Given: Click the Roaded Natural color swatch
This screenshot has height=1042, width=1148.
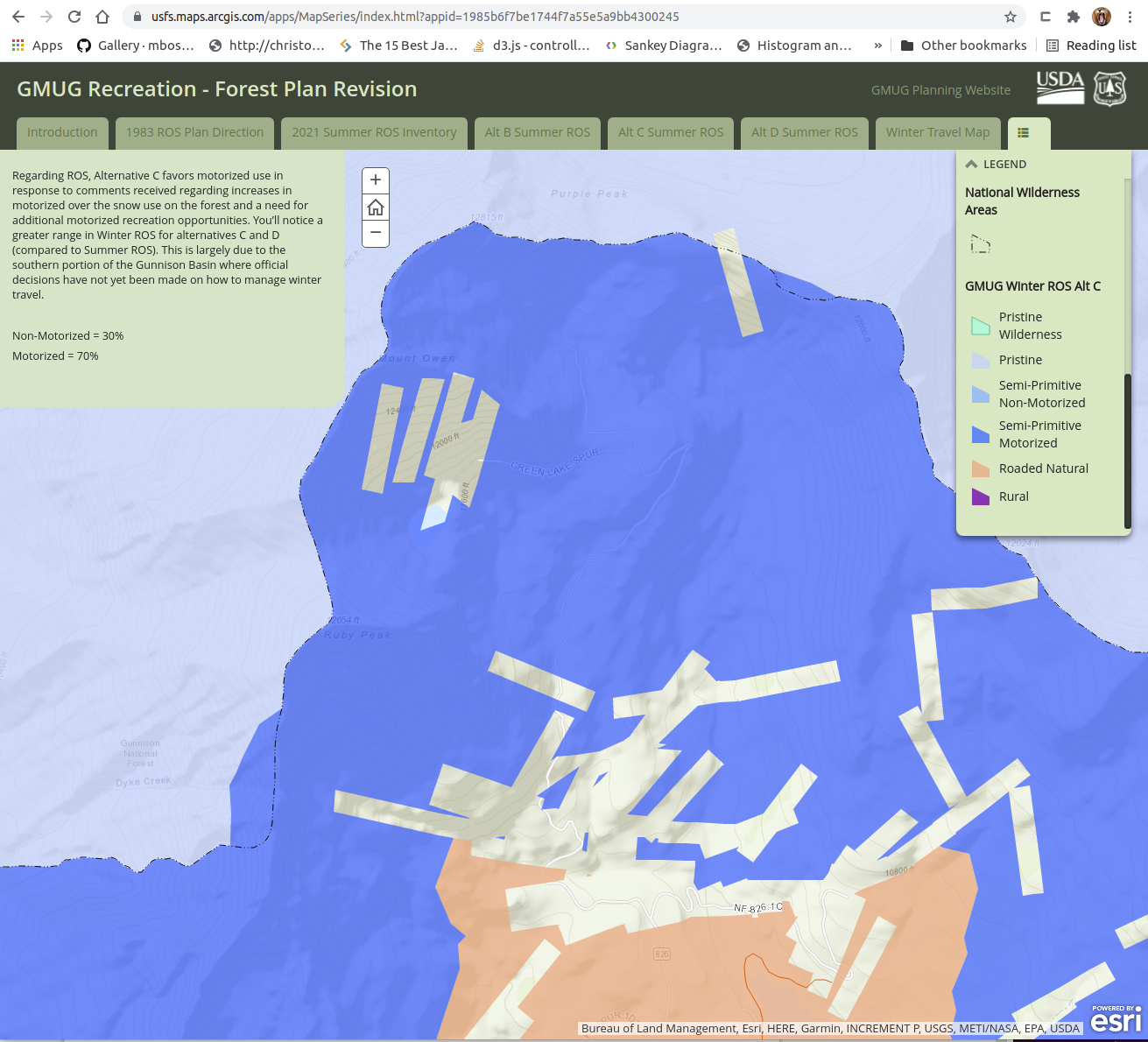Looking at the screenshot, I should point(981,469).
